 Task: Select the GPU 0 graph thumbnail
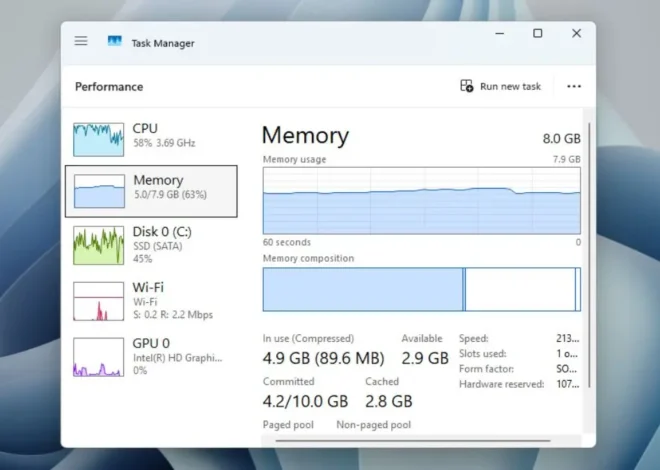point(98,357)
